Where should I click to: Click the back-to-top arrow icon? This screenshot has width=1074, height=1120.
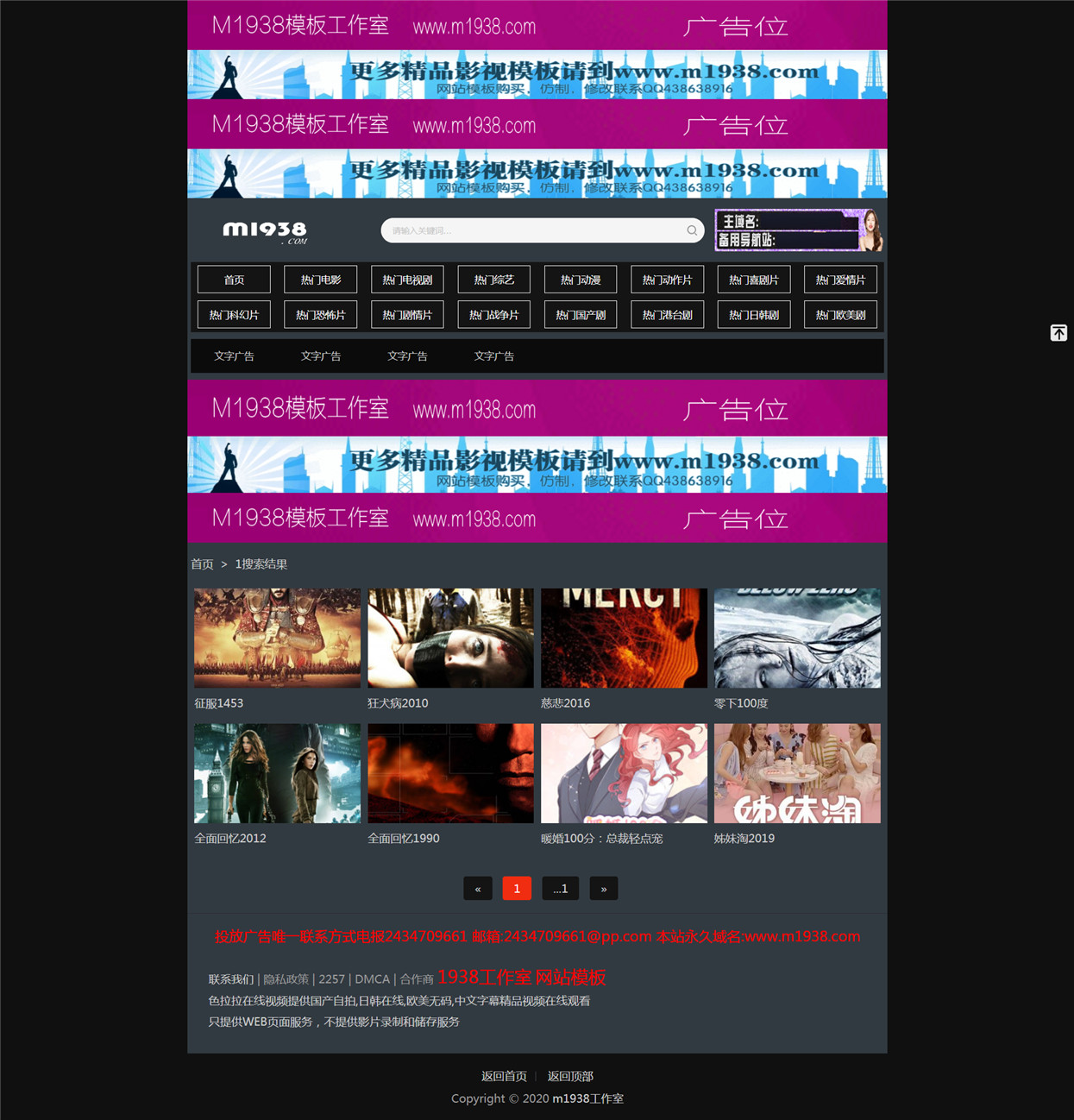click(x=1058, y=333)
